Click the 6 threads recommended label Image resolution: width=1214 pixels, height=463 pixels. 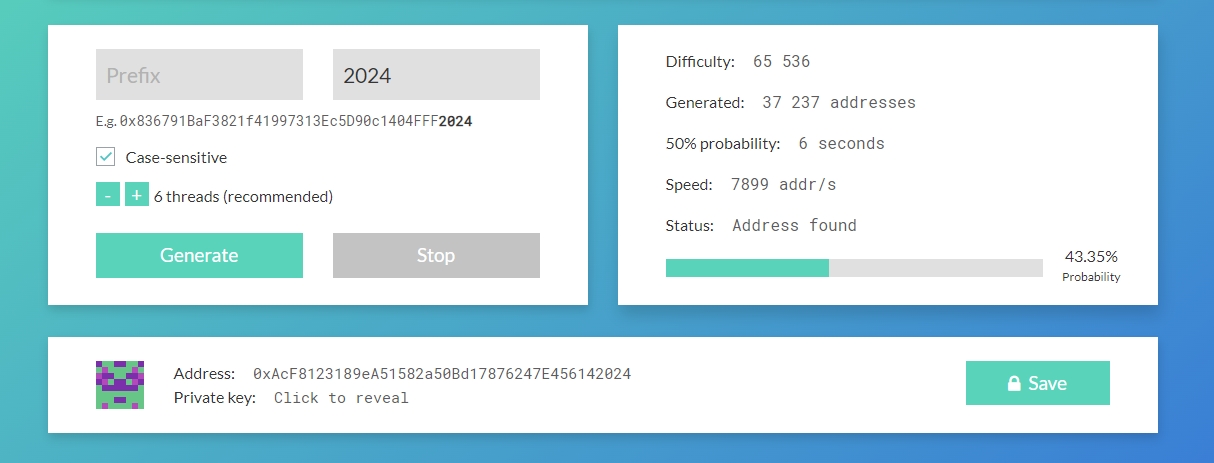(243, 196)
